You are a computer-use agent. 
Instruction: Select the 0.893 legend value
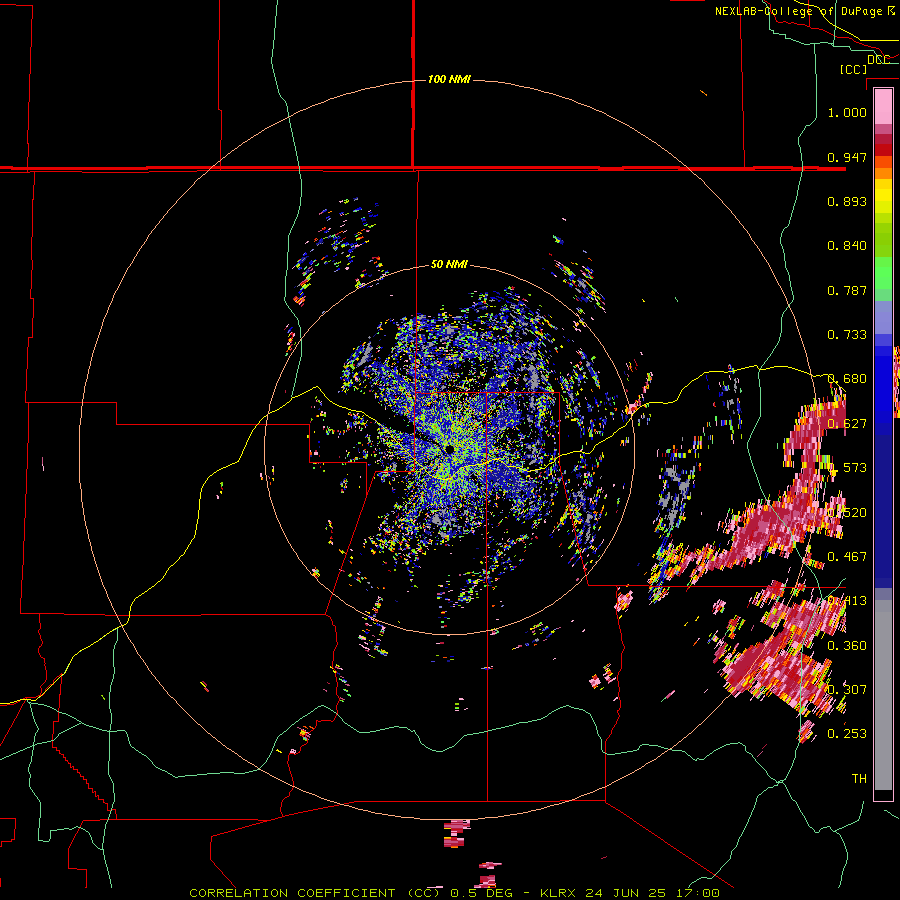[847, 201]
